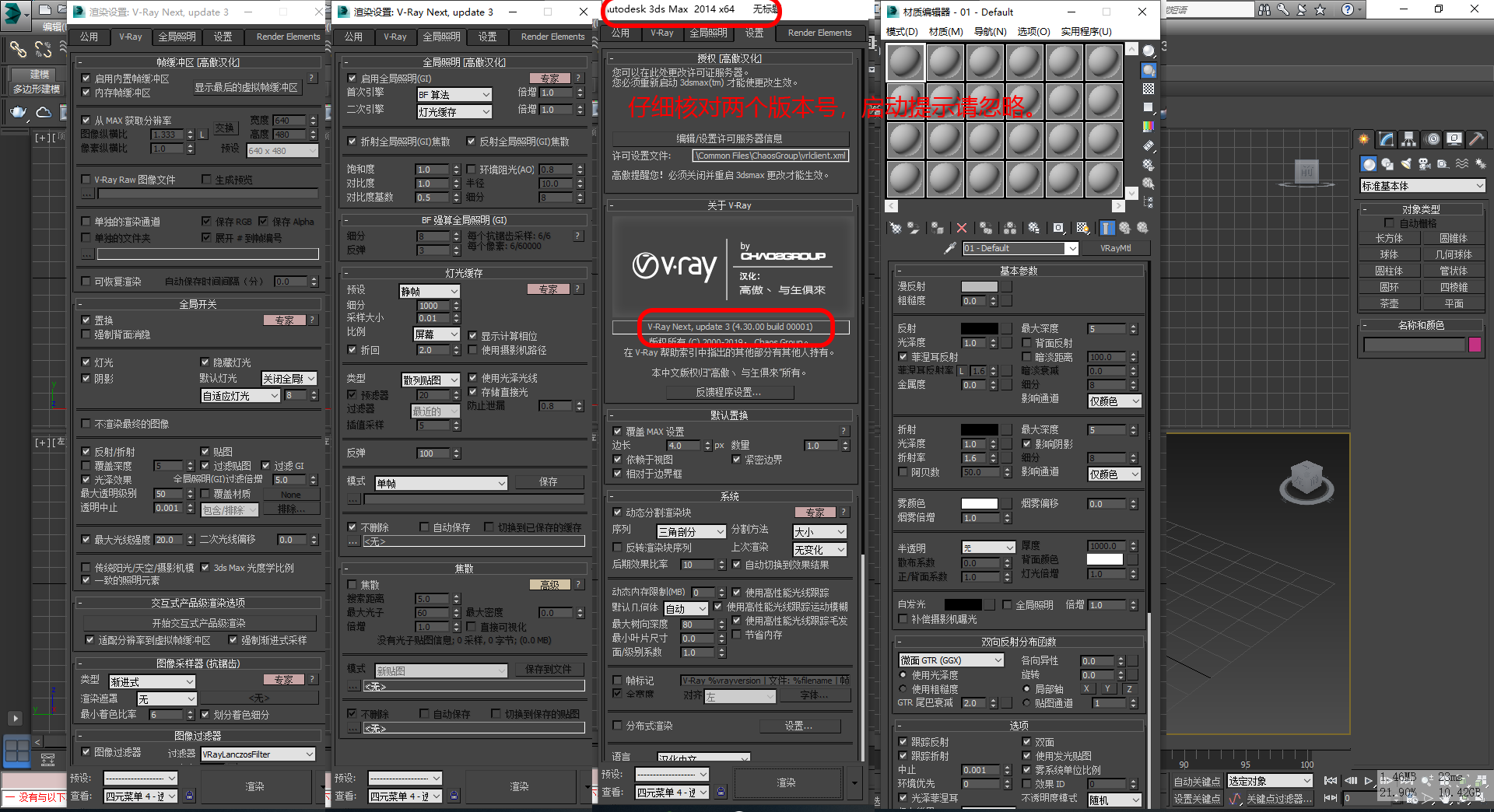Click the 反馈程序设置... button
The width and height of the screenshot is (1494, 812).
(x=729, y=392)
